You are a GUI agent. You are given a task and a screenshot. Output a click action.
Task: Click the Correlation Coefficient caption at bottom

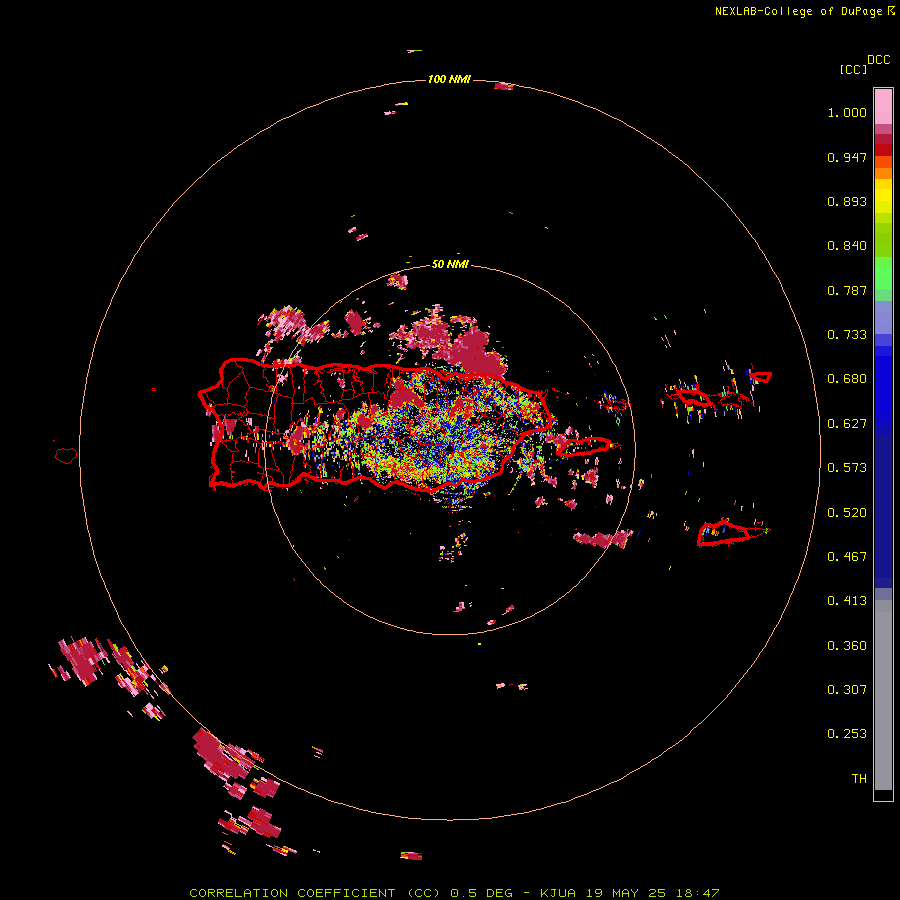click(x=454, y=893)
